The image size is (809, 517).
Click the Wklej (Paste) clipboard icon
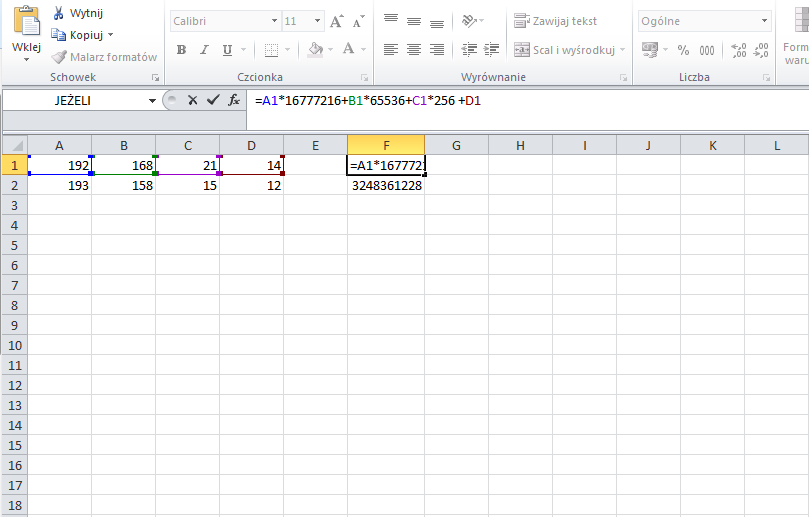click(26, 21)
